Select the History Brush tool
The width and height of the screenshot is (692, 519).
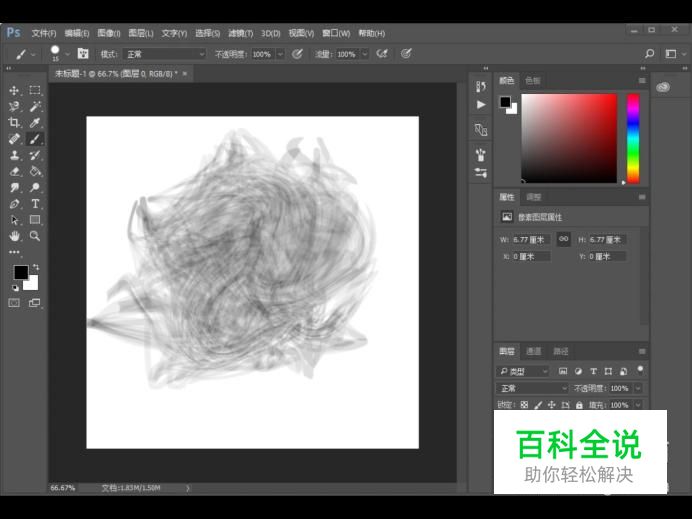coord(35,155)
